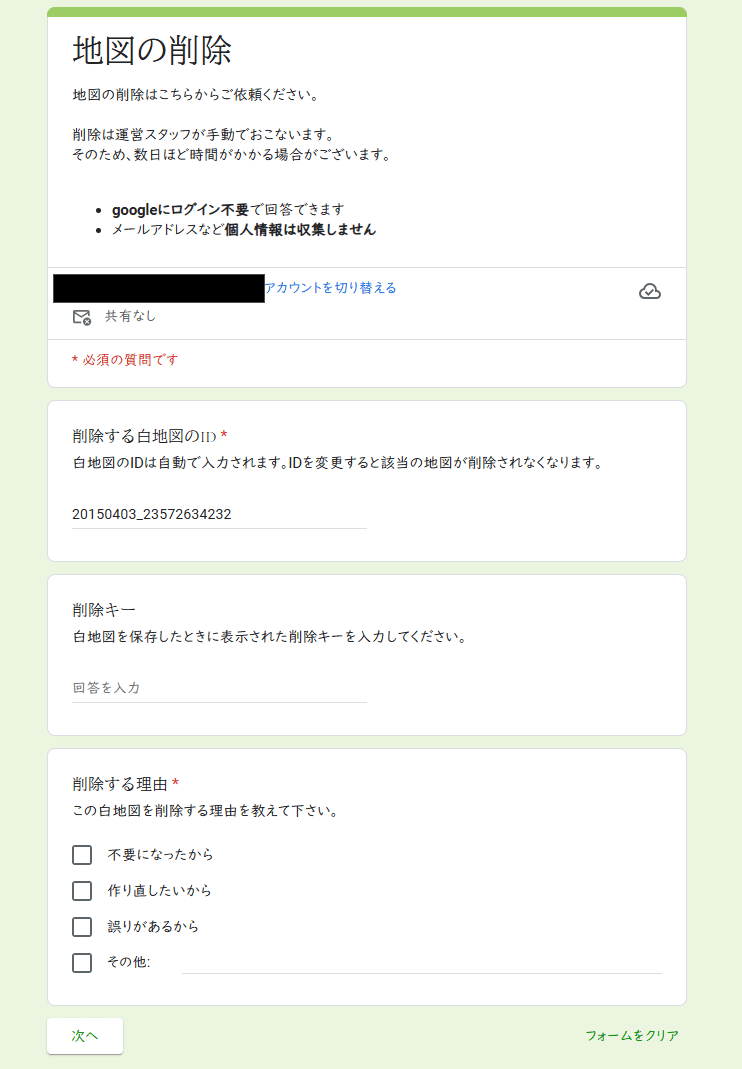Tick the 作り直したいから checkbox
The height and width of the screenshot is (1069, 742).
[x=82, y=891]
